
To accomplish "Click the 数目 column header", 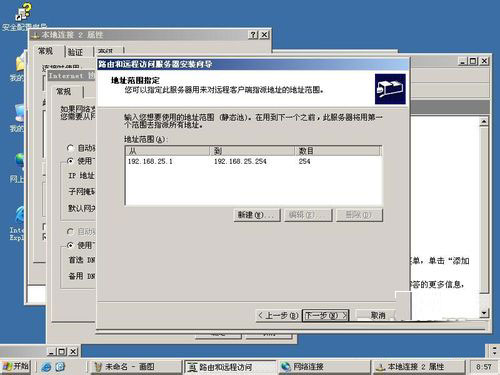I will [x=338, y=151].
